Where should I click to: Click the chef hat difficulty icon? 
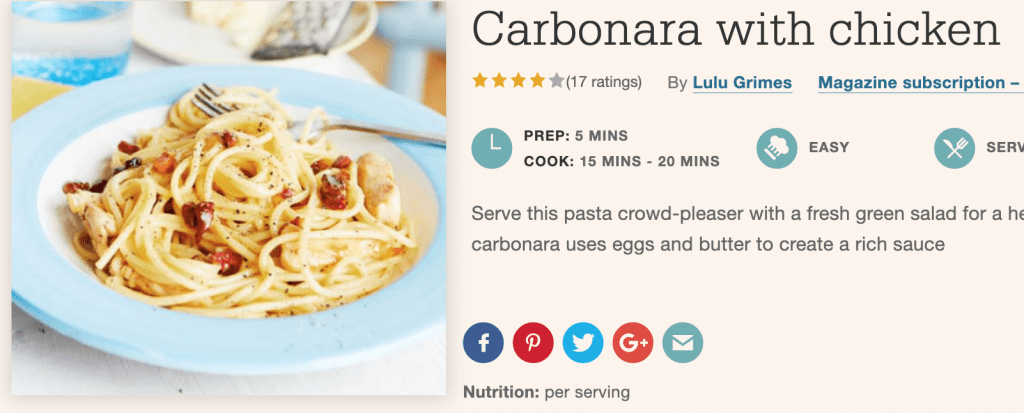pyautogui.click(x=777, y=148)
